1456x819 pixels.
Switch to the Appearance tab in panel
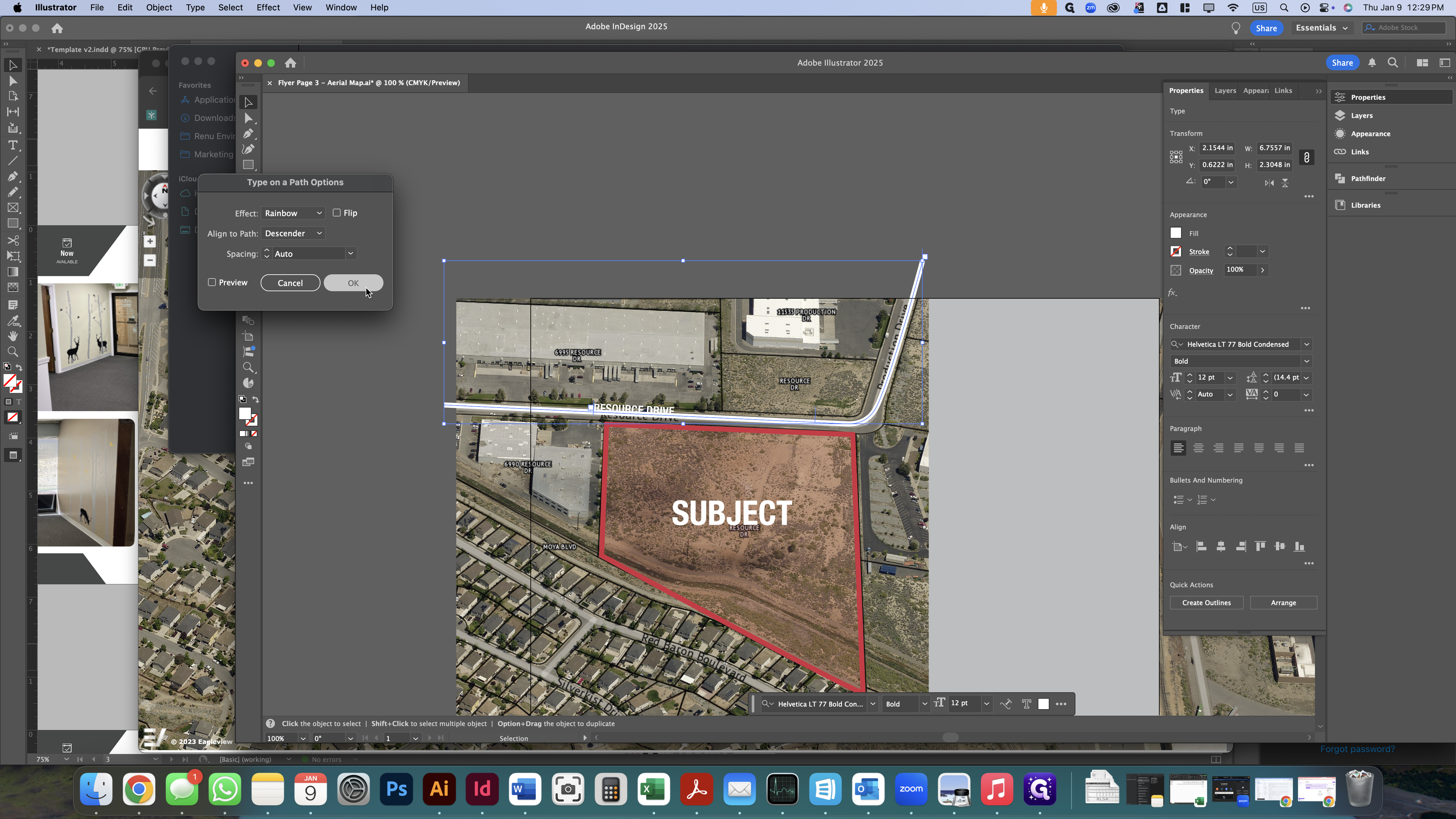(x=1255, y=90)
